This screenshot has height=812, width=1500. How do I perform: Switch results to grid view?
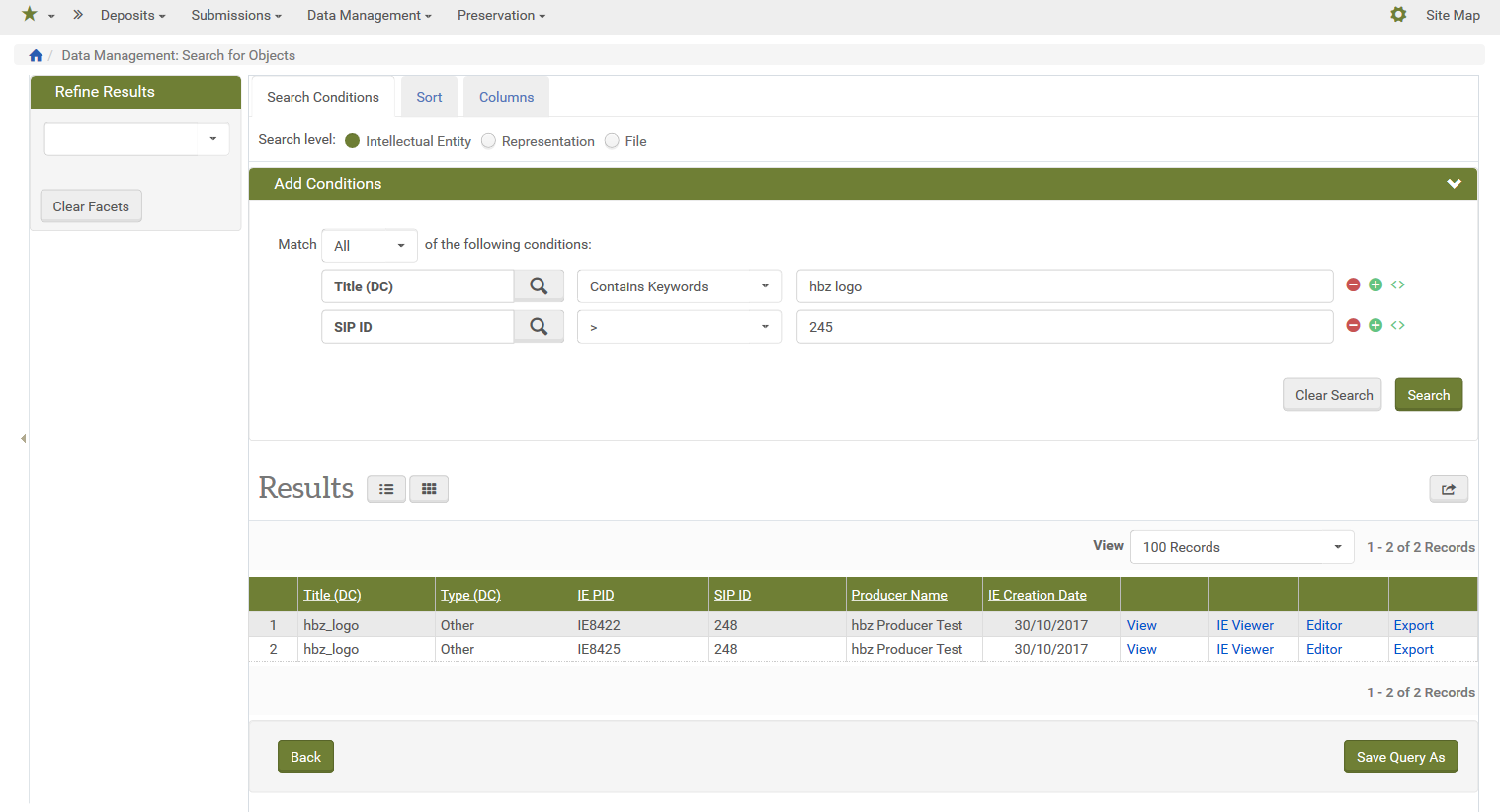point(429,489)
